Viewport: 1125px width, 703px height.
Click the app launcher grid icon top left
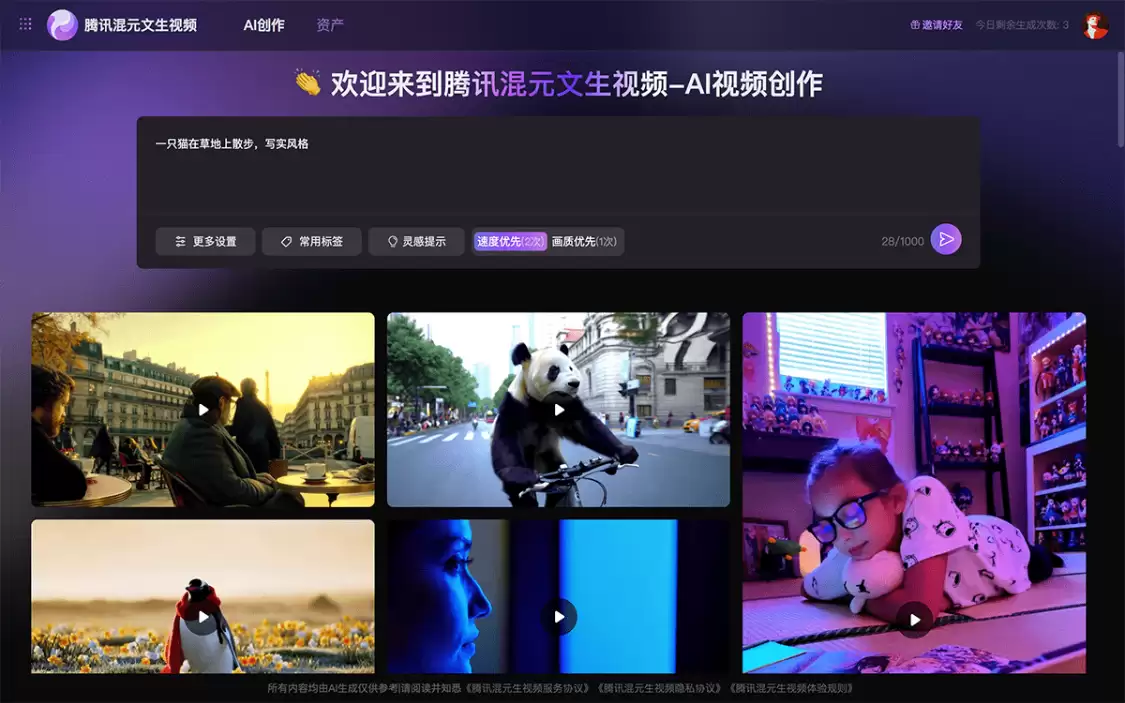point(24,24)
